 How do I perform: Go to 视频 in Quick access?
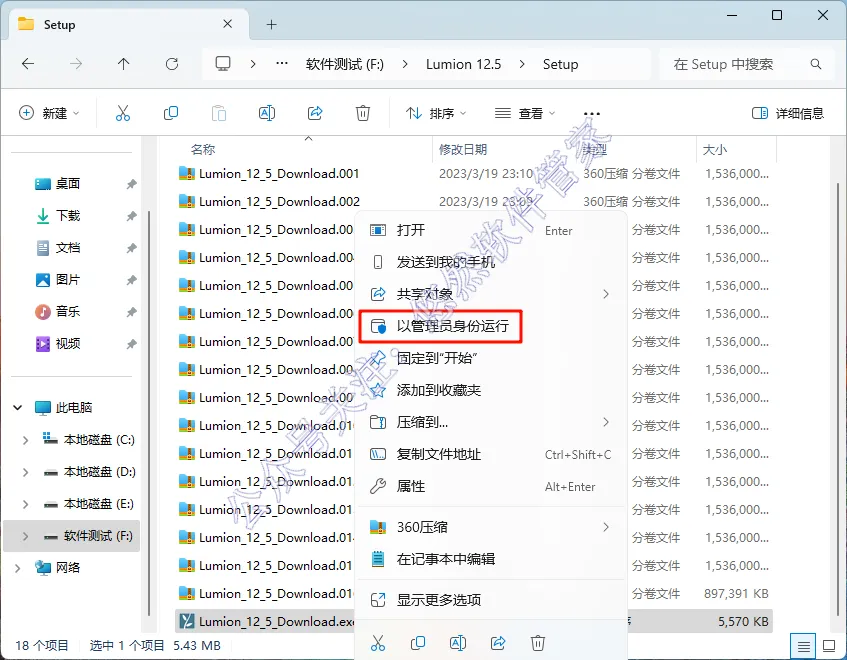pyautogui.click(x=68, y=343)
